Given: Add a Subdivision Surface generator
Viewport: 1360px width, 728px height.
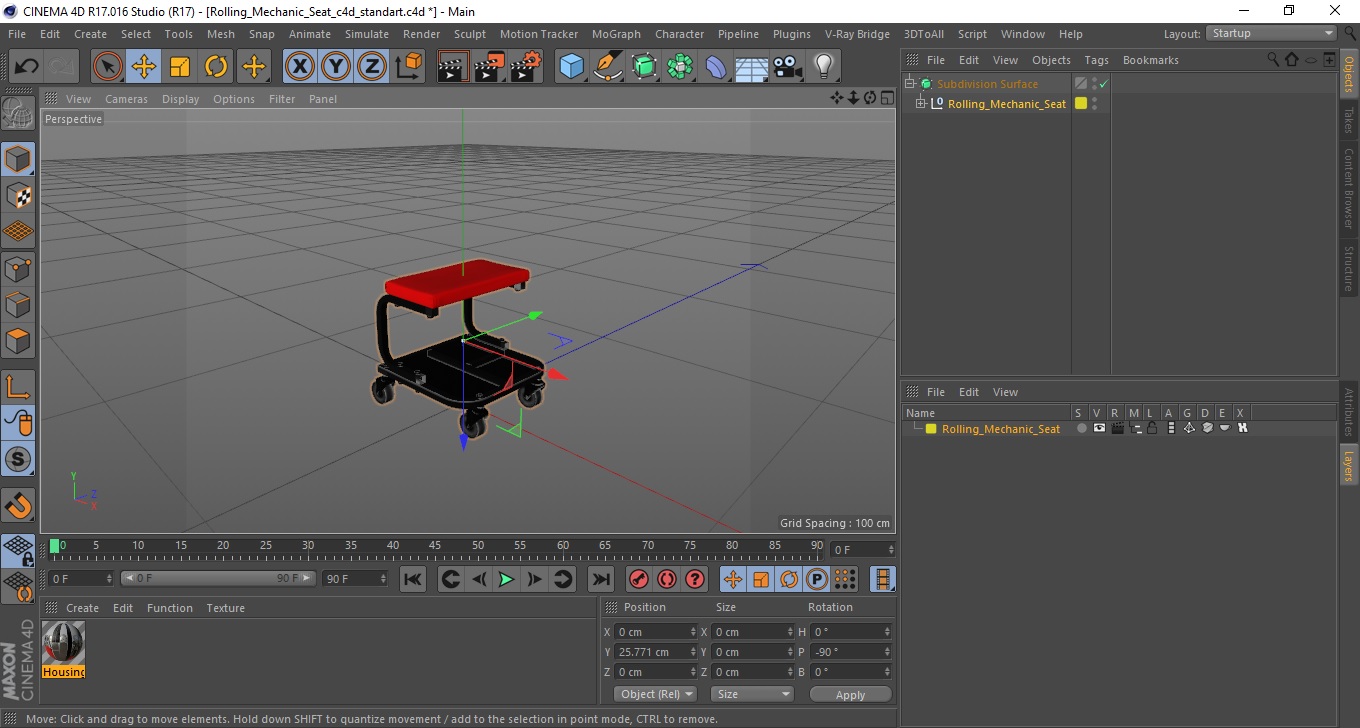Looking at the screenshot, I should click(x=644, y=67).
